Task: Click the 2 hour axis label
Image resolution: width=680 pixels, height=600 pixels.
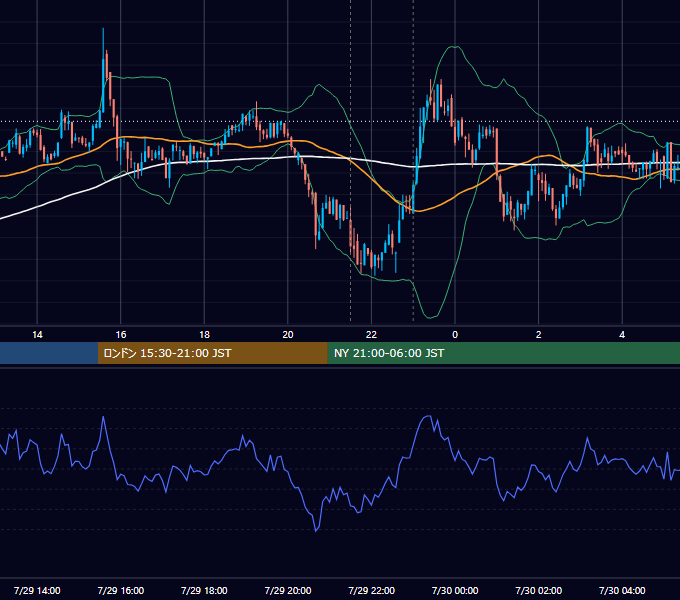Action: [538, 335]
